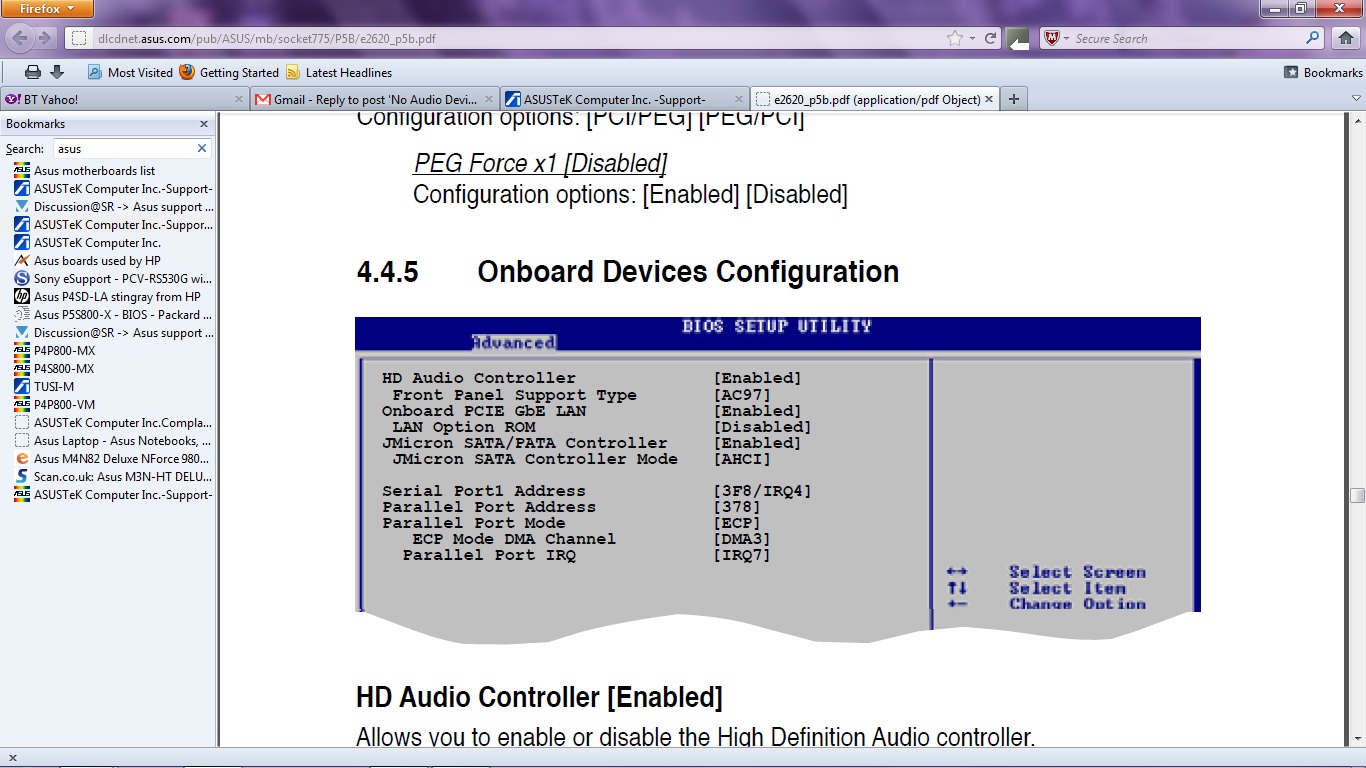Open the Getting Started bookmark

coord(229,72)
